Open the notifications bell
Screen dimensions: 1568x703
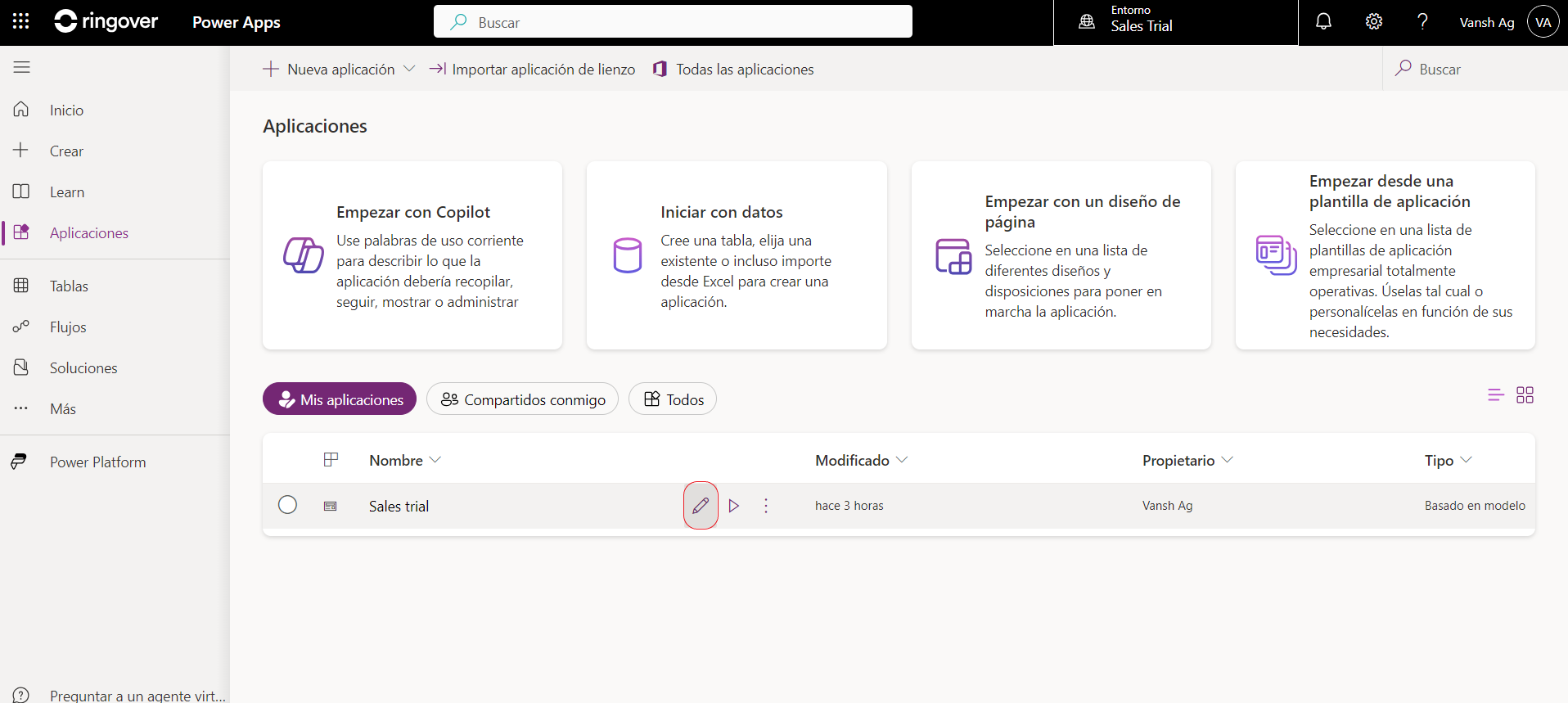(1323, 22)
